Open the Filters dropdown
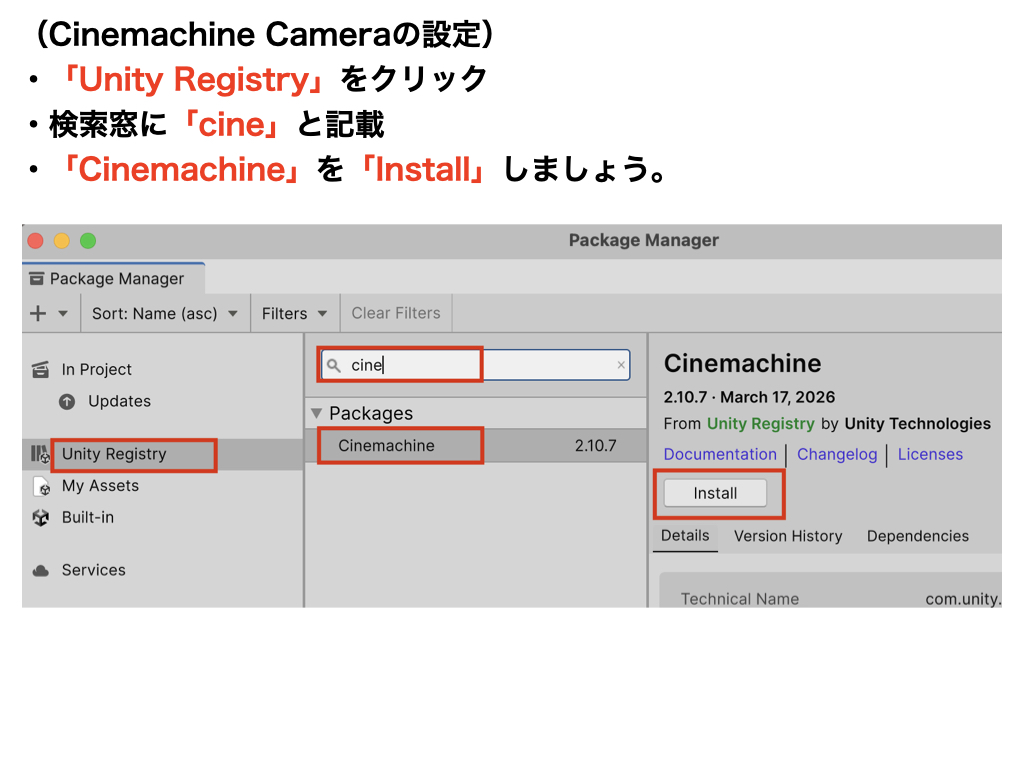This screenshot has height=768, width=1024. 295,313
